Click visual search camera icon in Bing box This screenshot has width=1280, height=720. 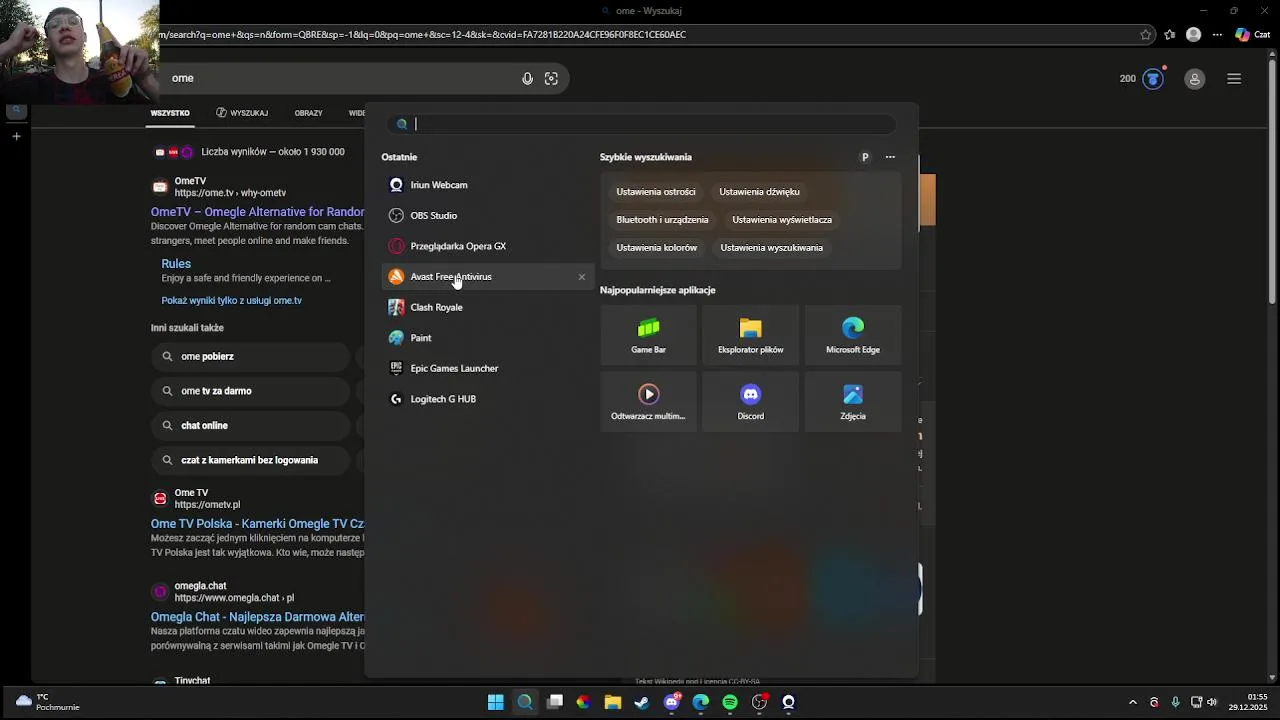[551, 79]
